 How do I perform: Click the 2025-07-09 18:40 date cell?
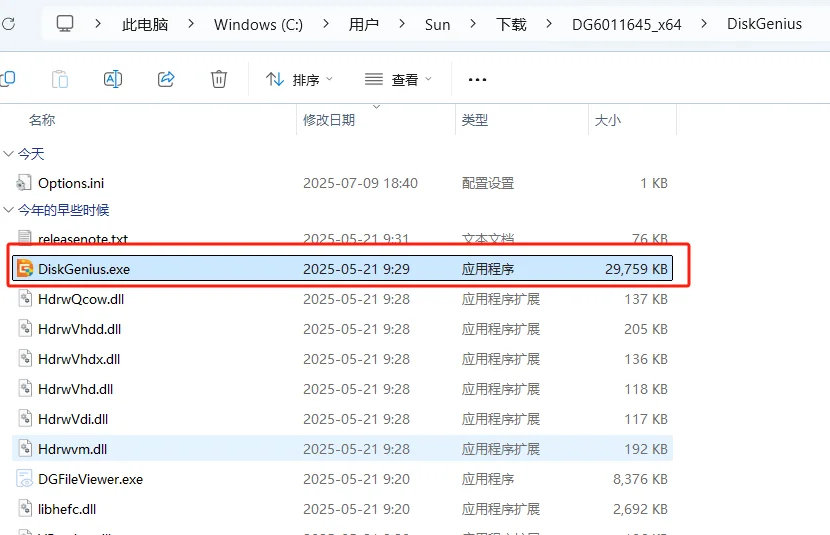pos(360,183)
